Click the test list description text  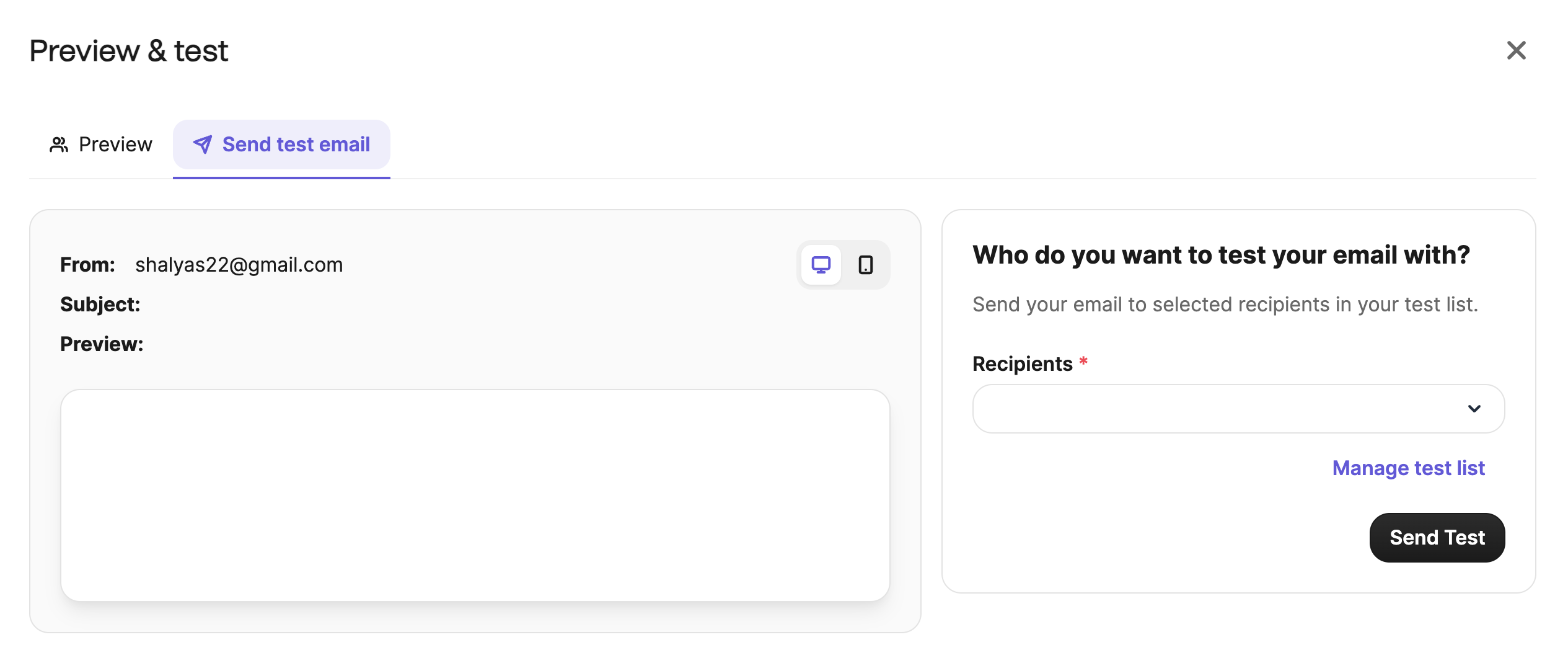[x=1225, y=305]
